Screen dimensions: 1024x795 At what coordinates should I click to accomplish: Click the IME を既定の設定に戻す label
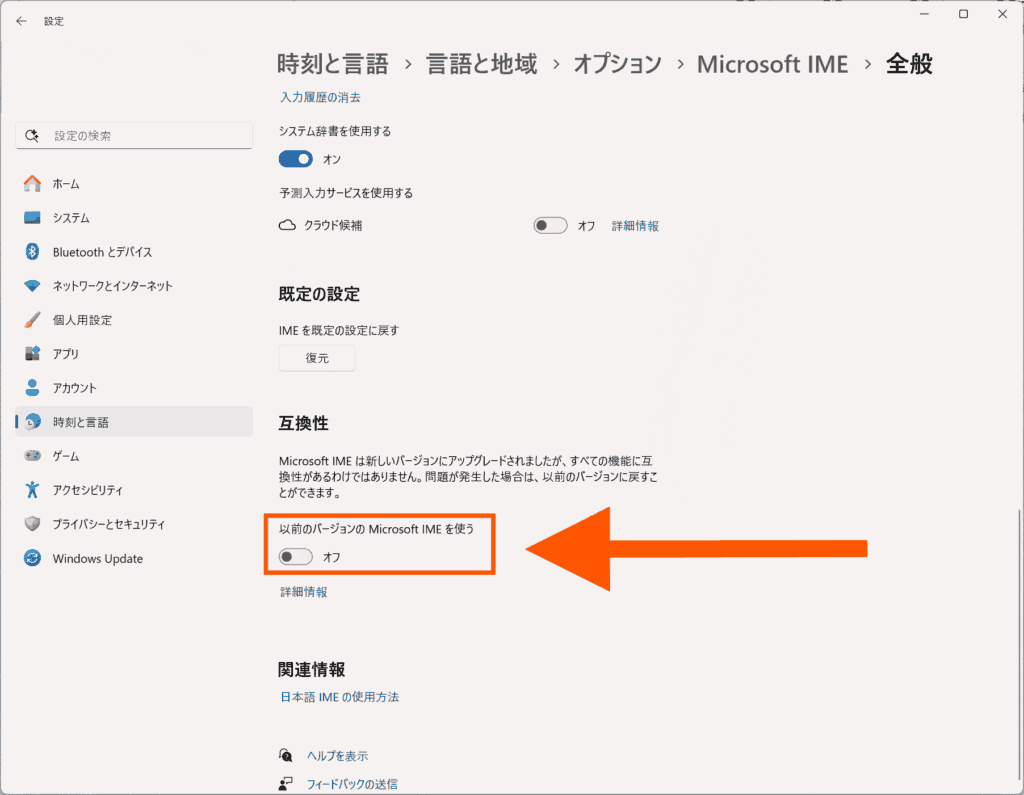[x=339, y=330]
